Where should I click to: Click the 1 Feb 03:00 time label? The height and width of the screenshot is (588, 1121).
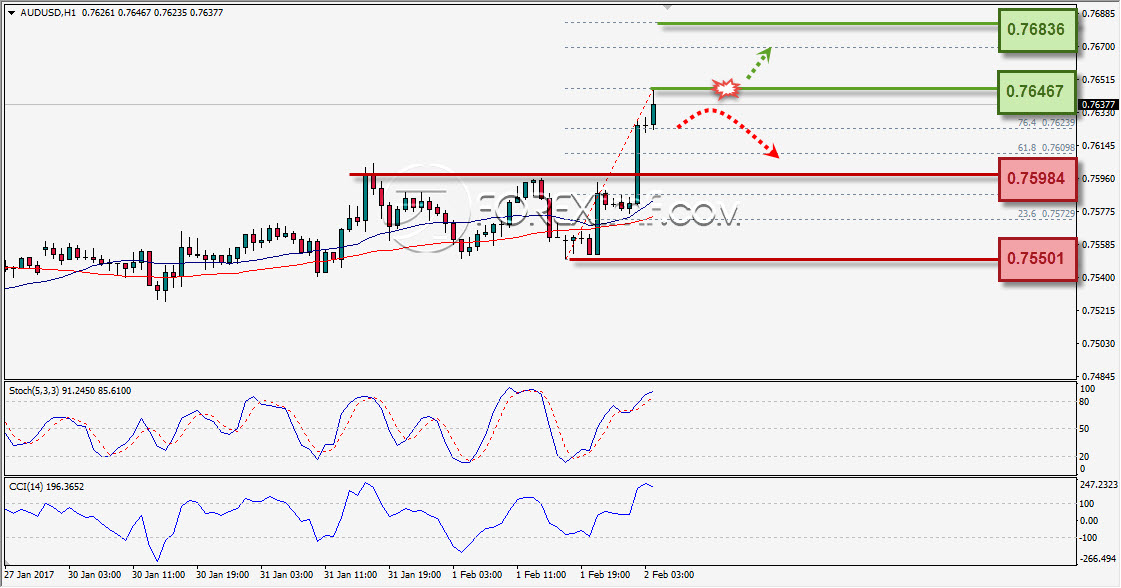[x=477, y=574]
